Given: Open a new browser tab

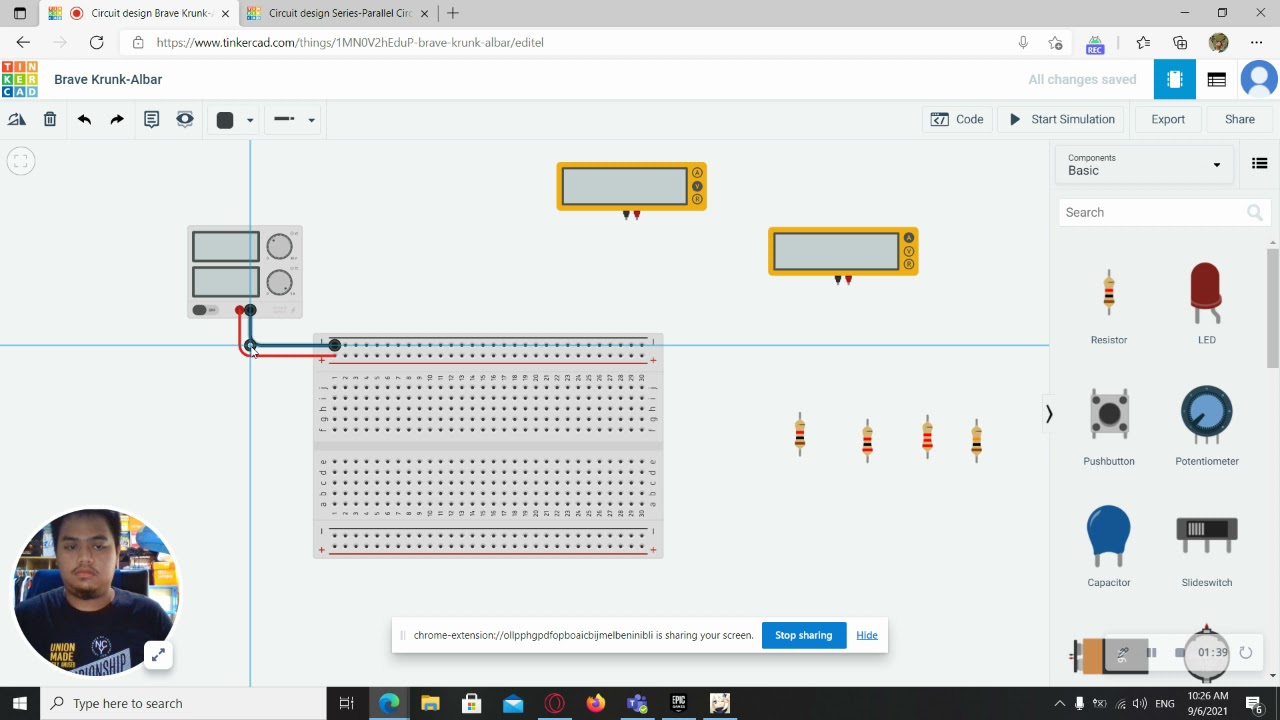Looking at the screenshot, I should [453, 13].
